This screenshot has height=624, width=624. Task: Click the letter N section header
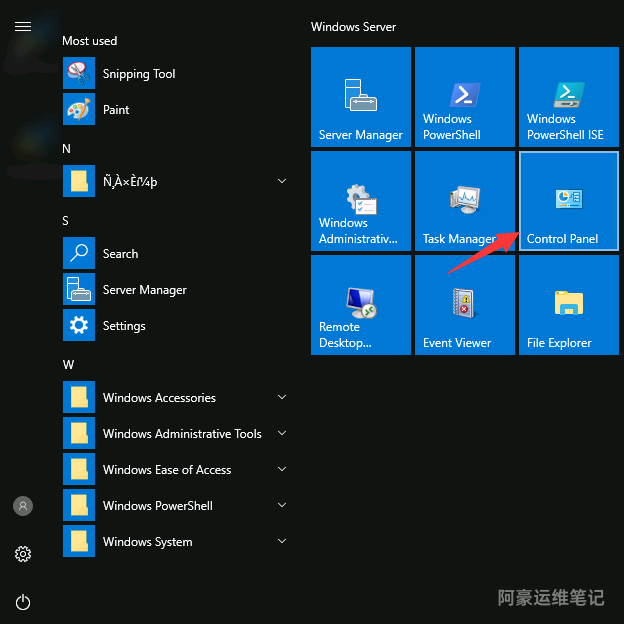[66, 149]
